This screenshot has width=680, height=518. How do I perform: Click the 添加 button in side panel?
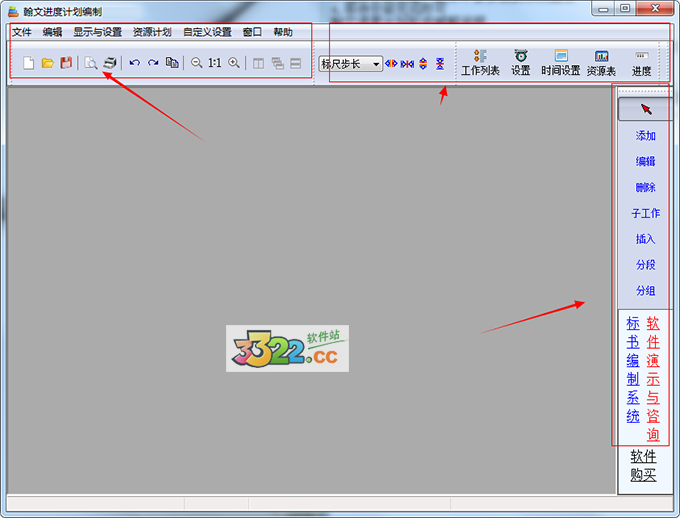pos(645,136)
